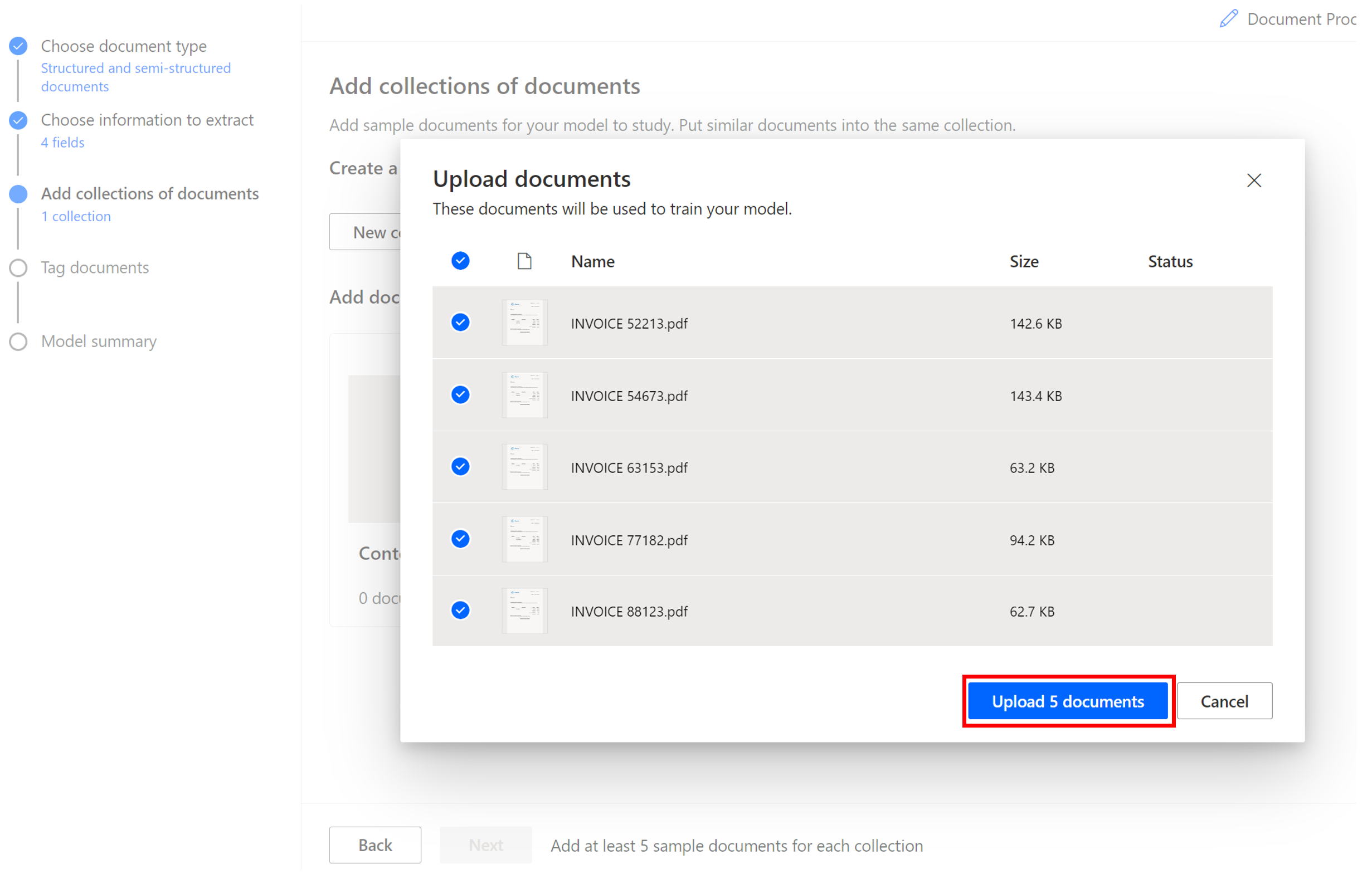The image size is (1372, 888).
Task: Click the Add collections of documents step indicator
Action: (18, 194)
